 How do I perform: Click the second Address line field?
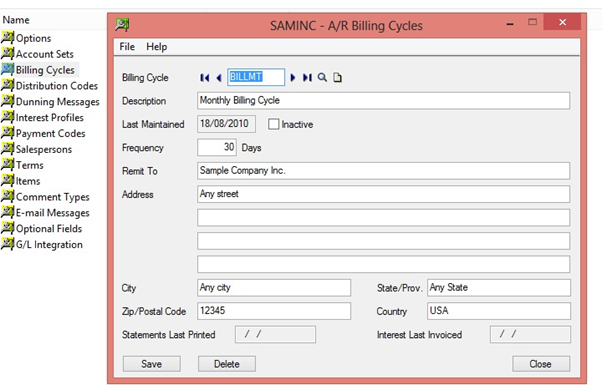(384, 218)
